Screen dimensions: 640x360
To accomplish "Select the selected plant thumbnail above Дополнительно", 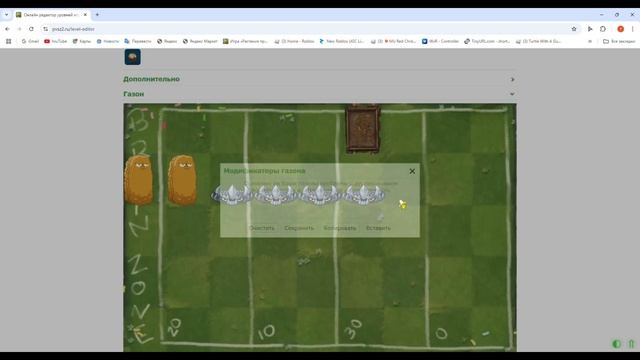I will 133,57.
